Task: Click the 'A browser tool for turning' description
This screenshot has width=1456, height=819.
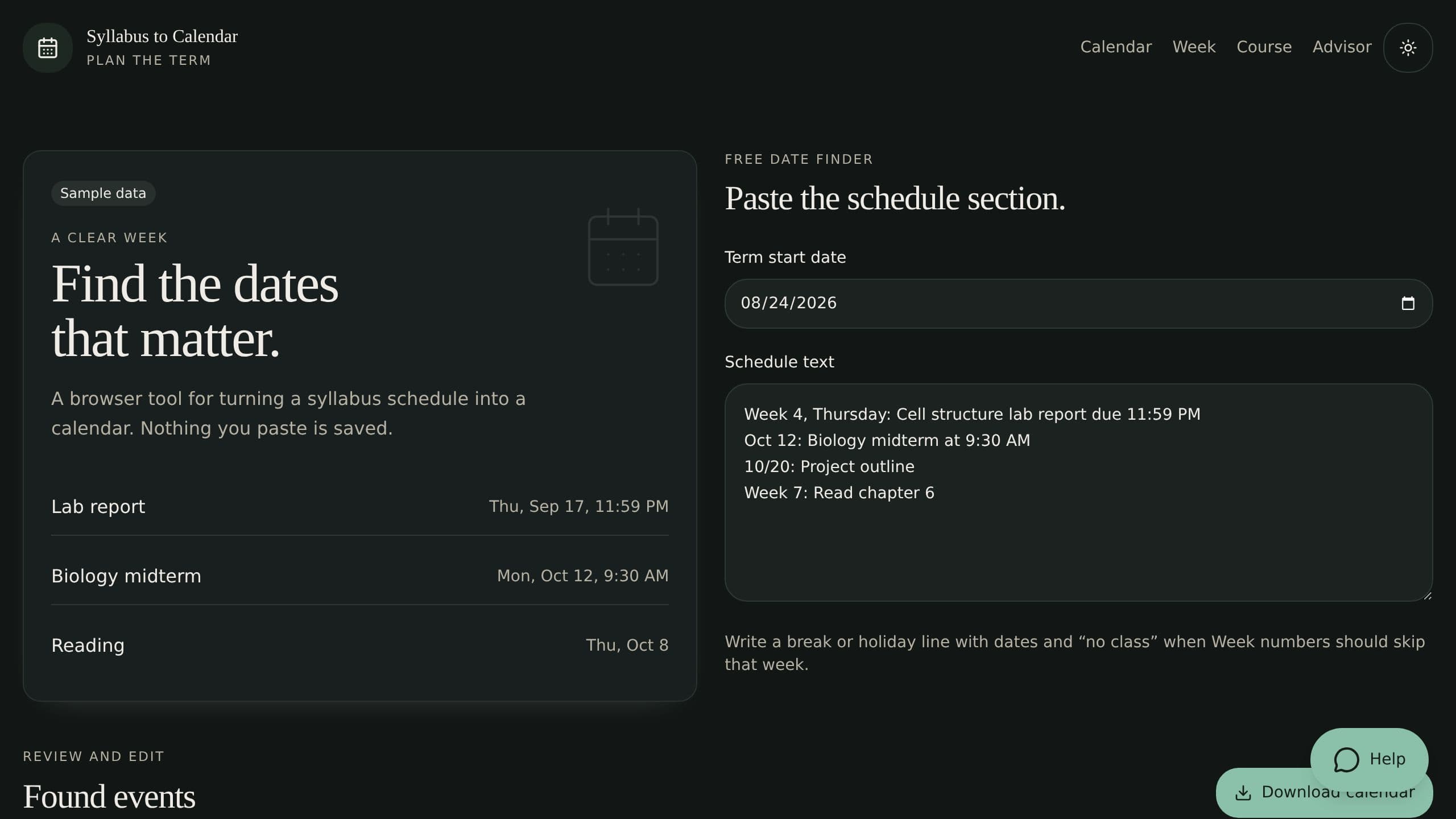Action: [288, 413]
